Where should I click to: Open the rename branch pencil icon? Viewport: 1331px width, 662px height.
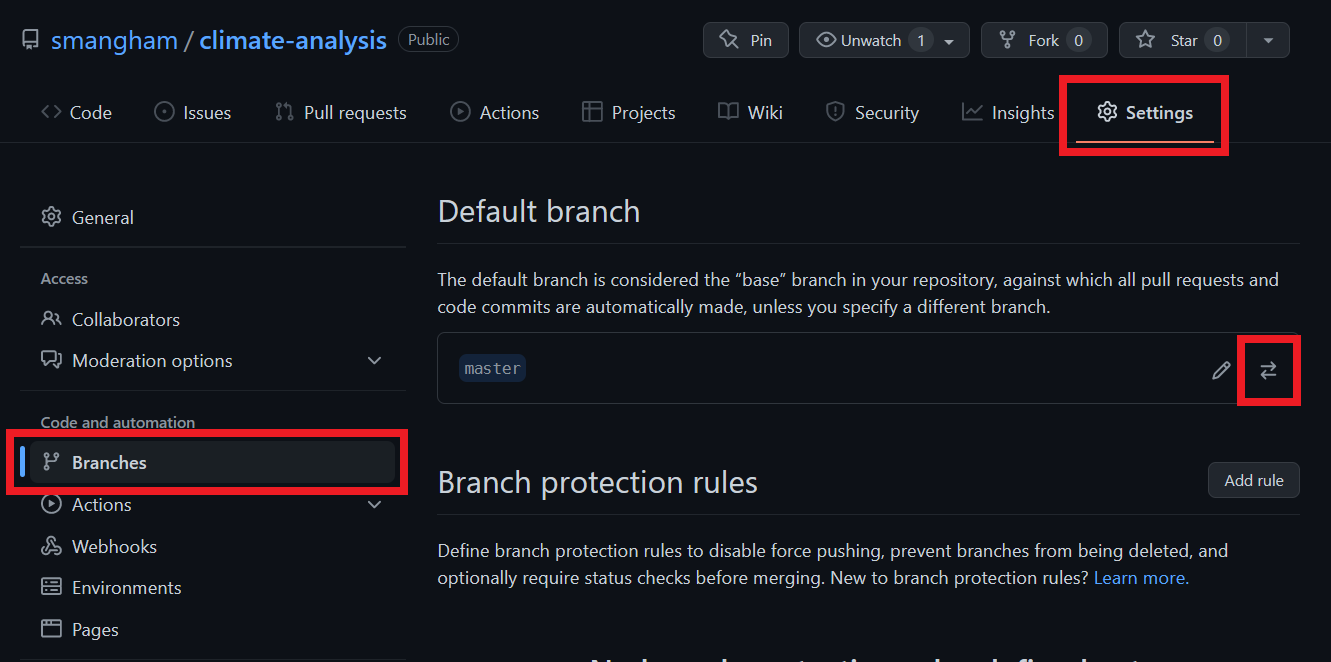1221,370
